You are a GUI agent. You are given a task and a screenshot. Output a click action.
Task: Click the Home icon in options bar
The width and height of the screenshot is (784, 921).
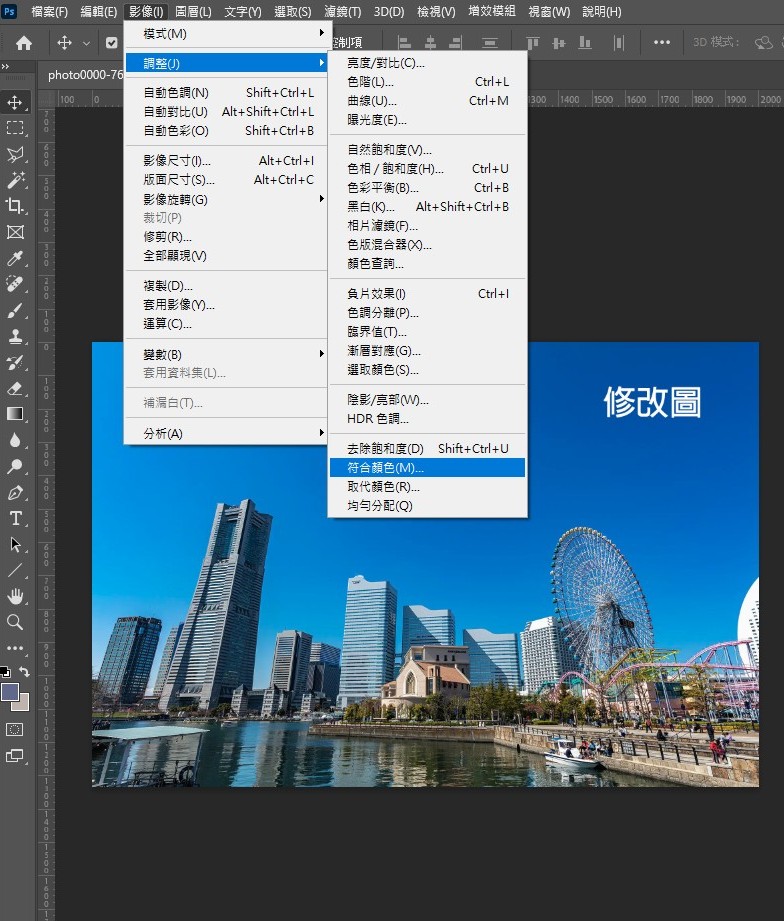click(23, 43)
